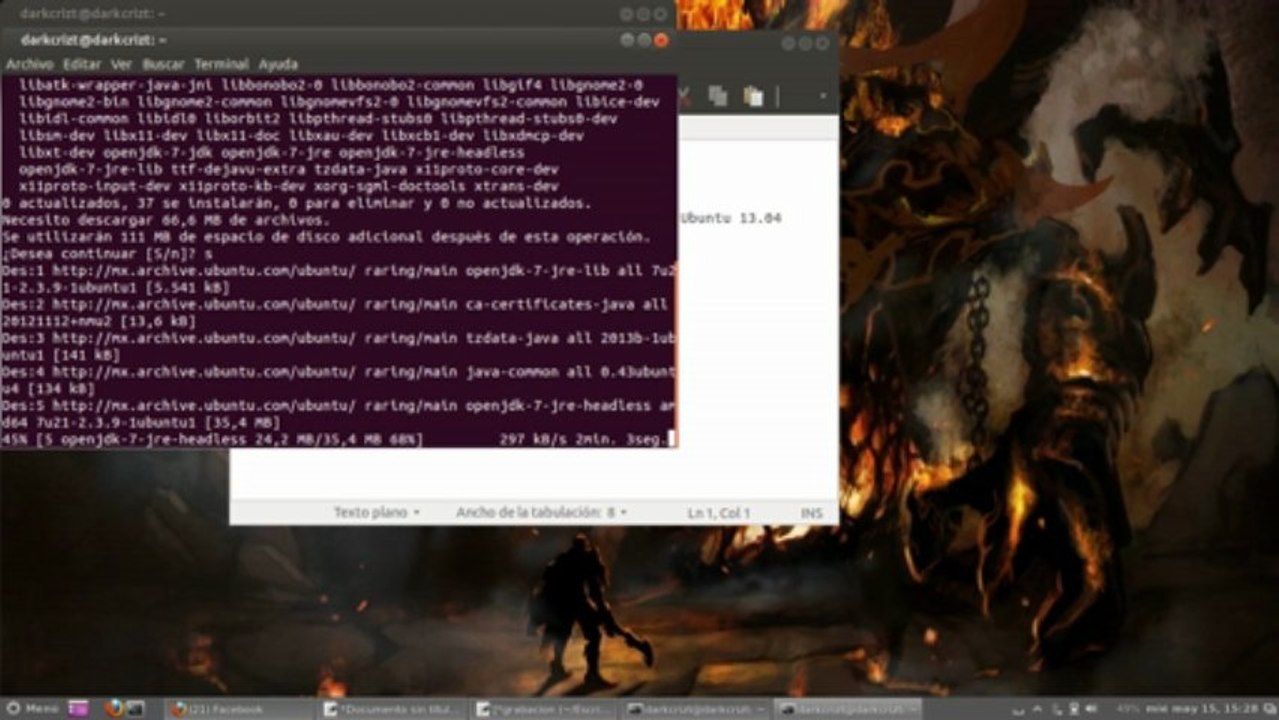The width and height of the screenshot is (1279, 720).
Task: Expand the gedit toolbar overflow arrow
Action: point(822,96)
